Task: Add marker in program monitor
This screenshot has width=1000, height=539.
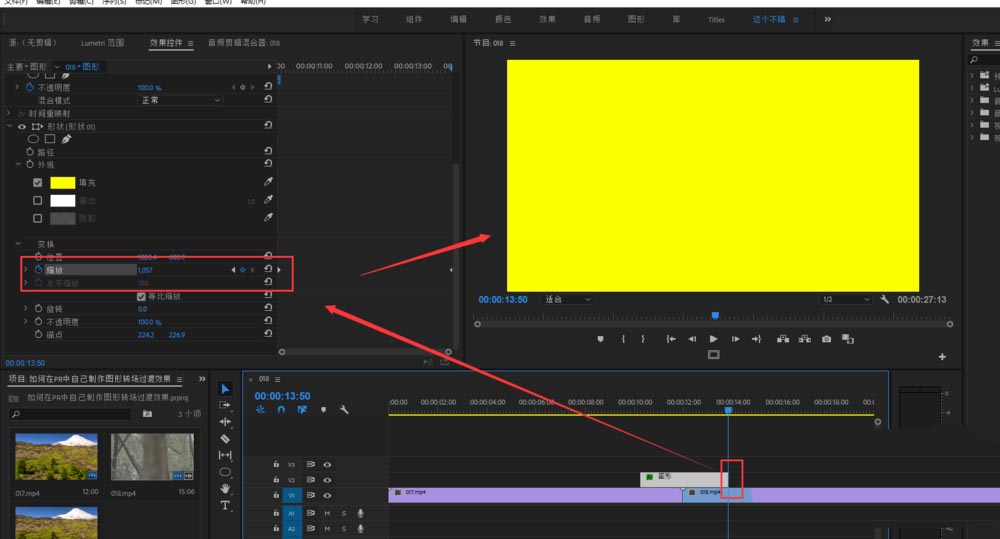Action: [x=600, y=339]
